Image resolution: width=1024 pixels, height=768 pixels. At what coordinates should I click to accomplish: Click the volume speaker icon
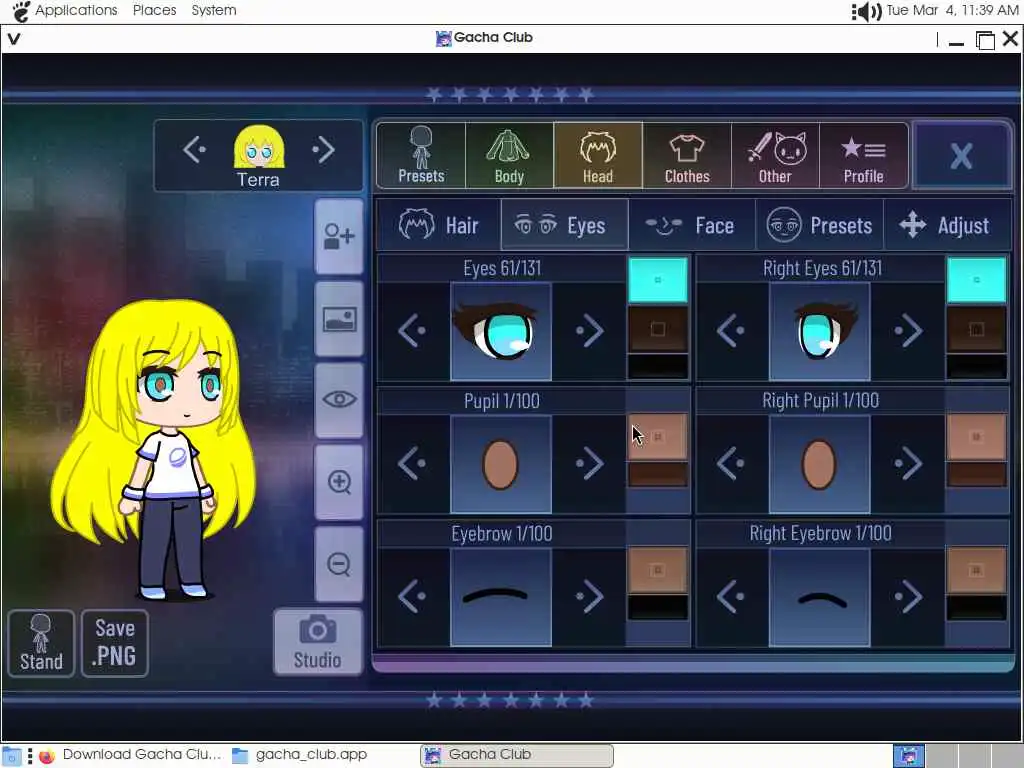(x=867, y=11)
